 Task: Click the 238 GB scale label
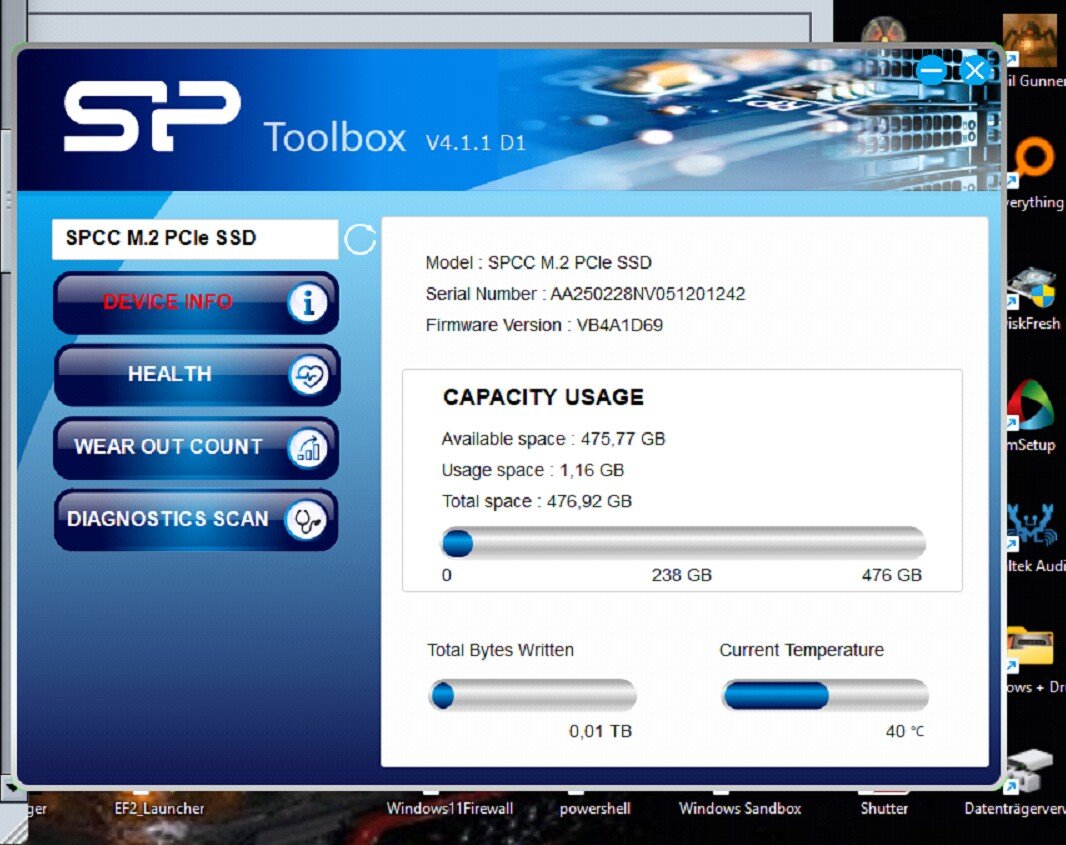(681, 575)
